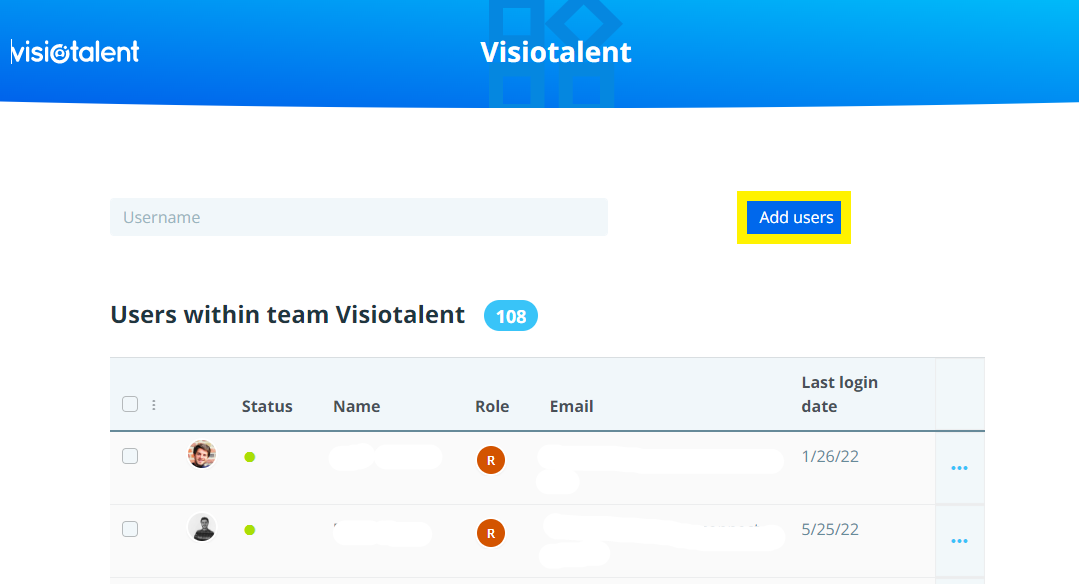
Task: Click the Role column header
Action: (x=492, y=406)
